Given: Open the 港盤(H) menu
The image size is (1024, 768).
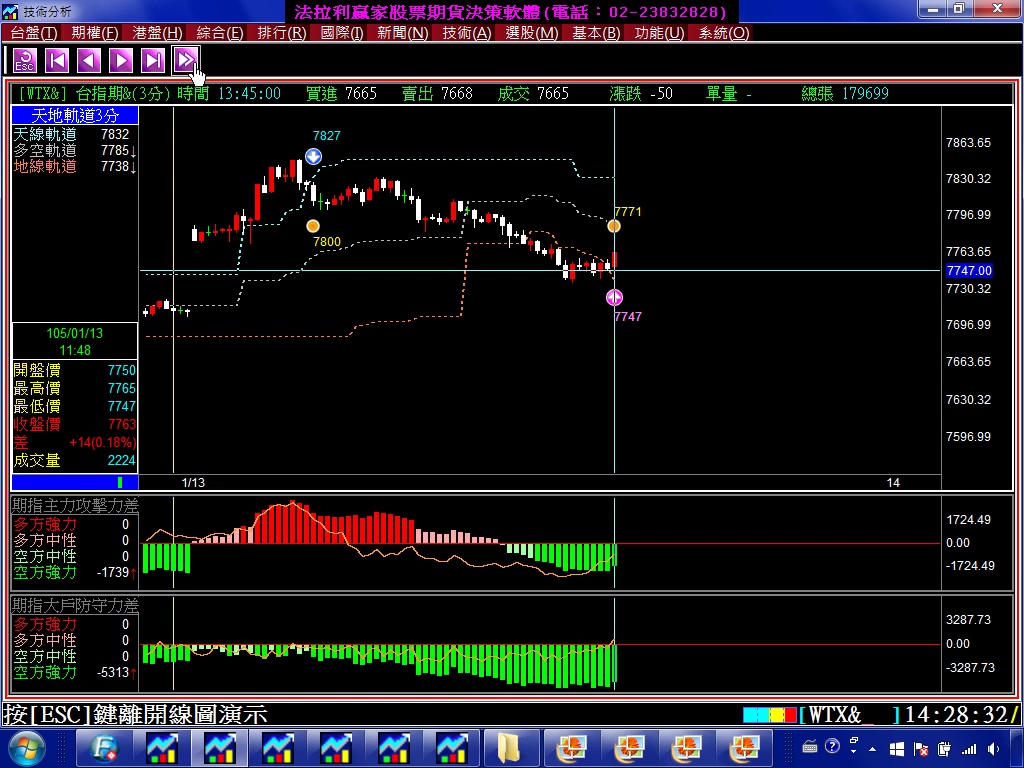Looking at the screenshot, I should point(157,33).
